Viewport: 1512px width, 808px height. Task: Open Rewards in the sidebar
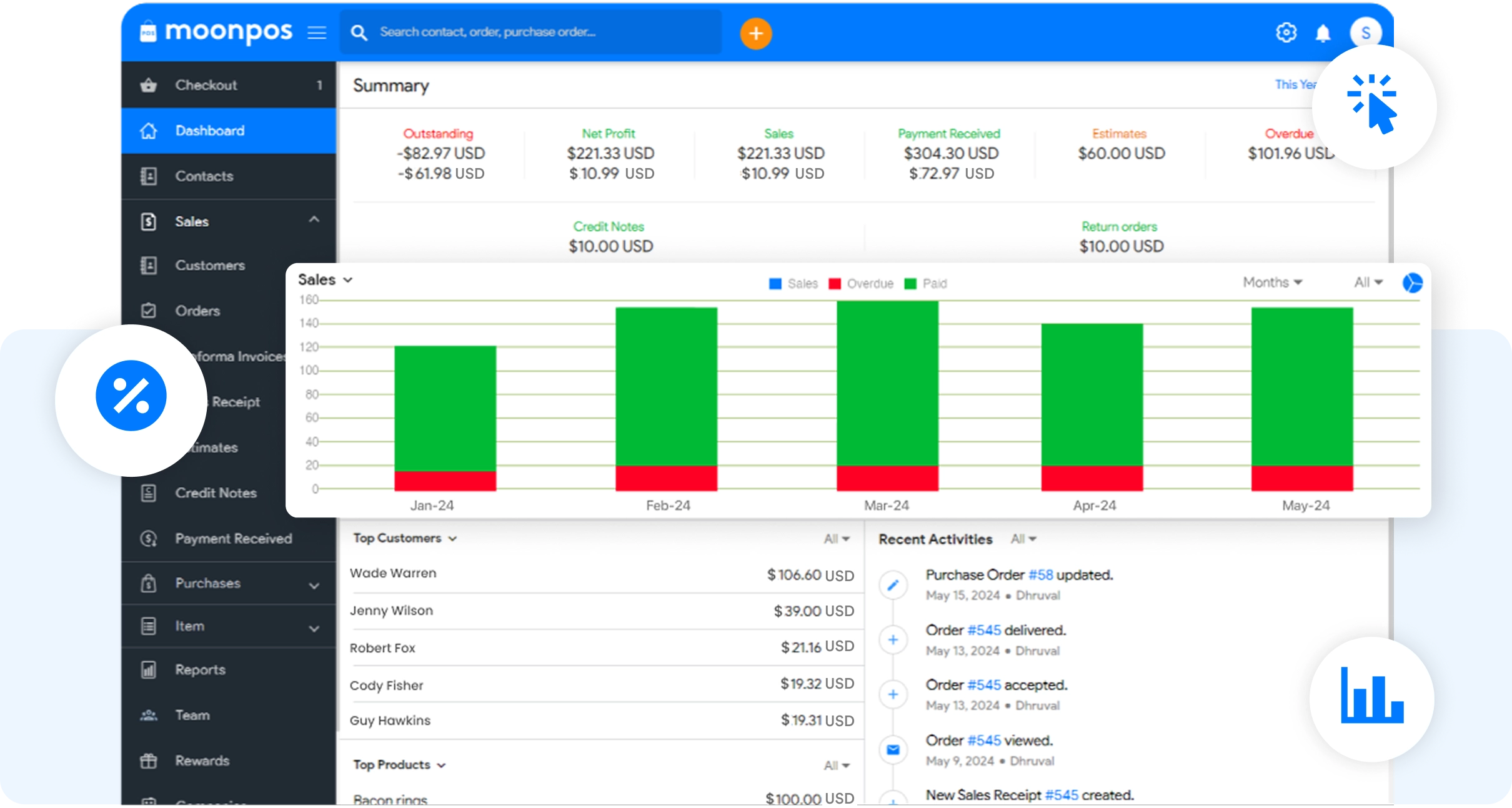201,761
